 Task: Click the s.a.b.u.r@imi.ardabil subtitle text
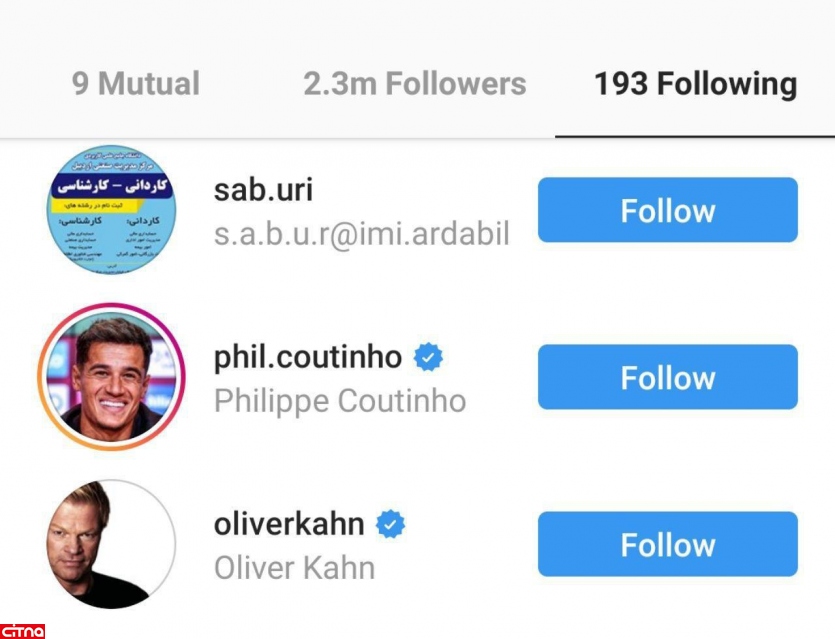click(x=361, y=234)
